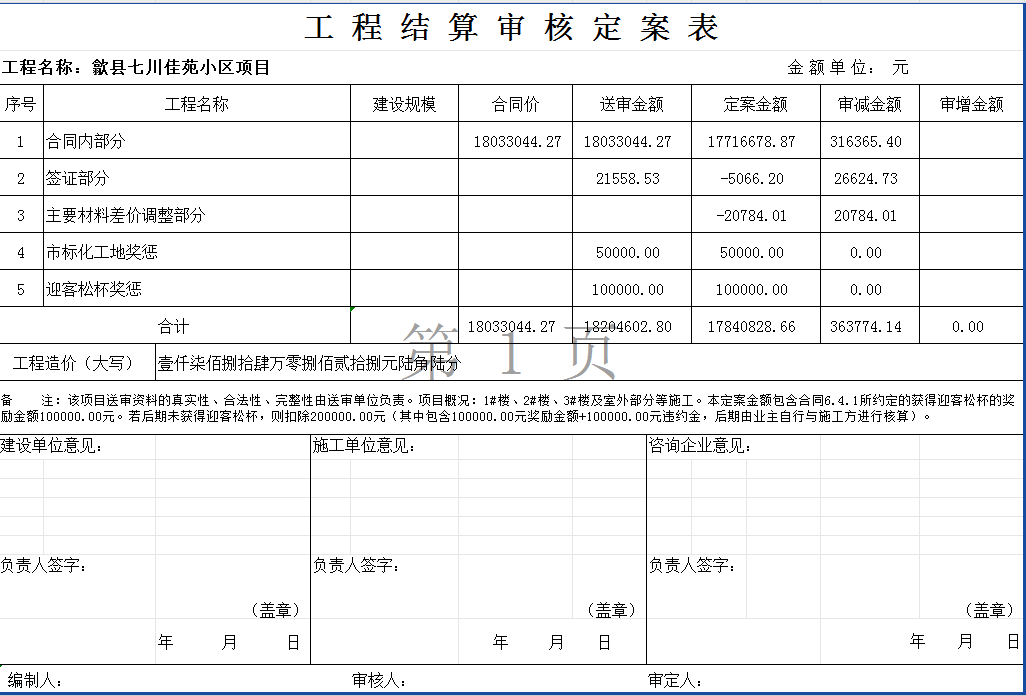Click the 编制人 field at the bottom

(37, 681)
